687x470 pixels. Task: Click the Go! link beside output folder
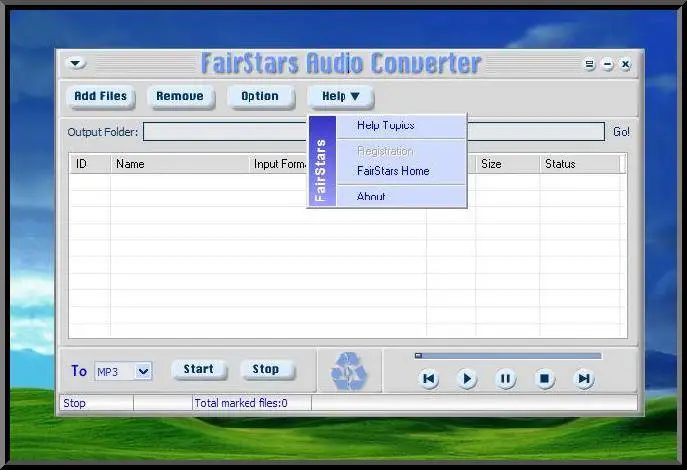pyautogui.click(x=621, y=132)
